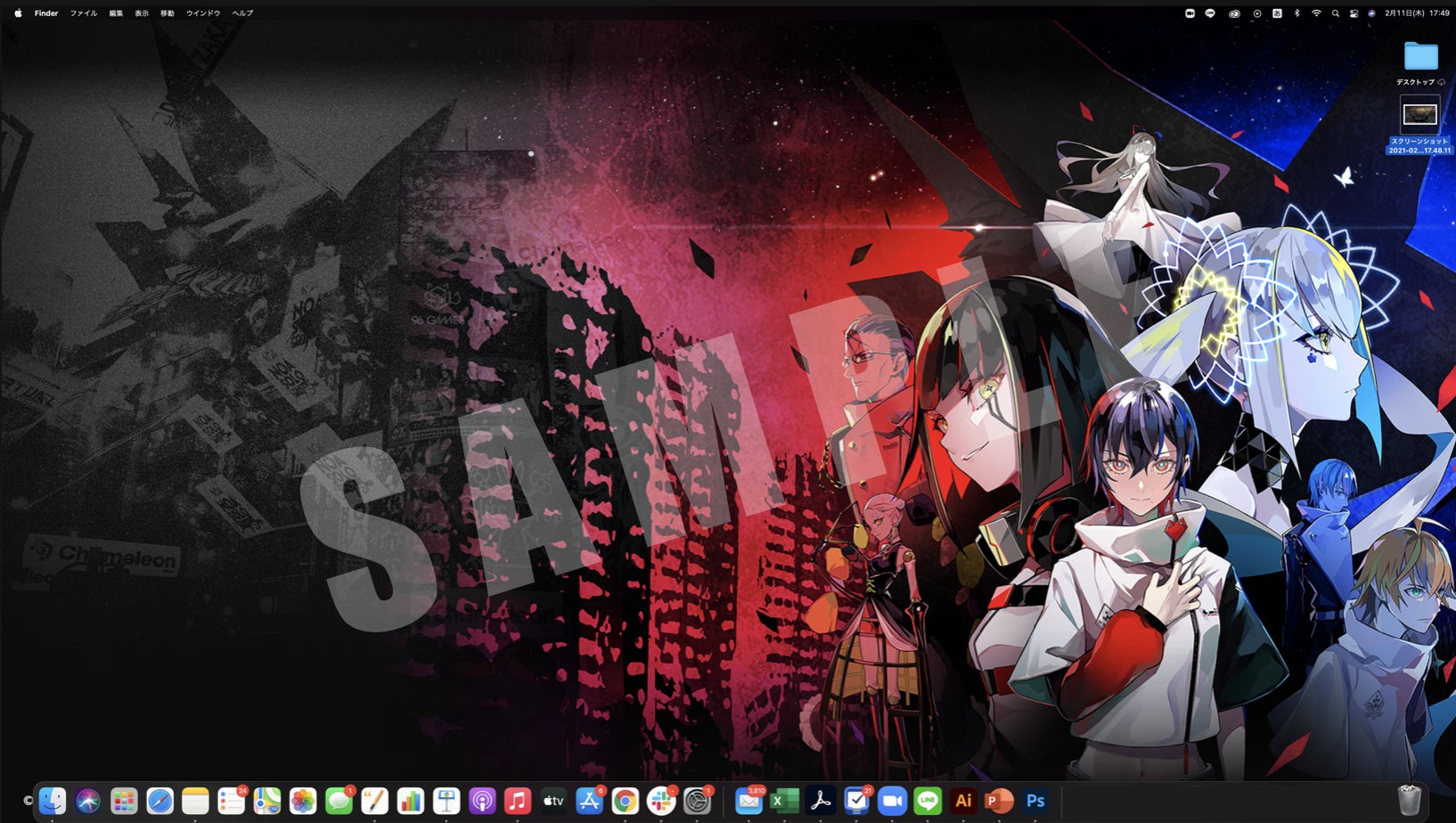Open Control Center toggles in menu bar
This screenshot has width=1456, height=823.
pos(1354,13)
